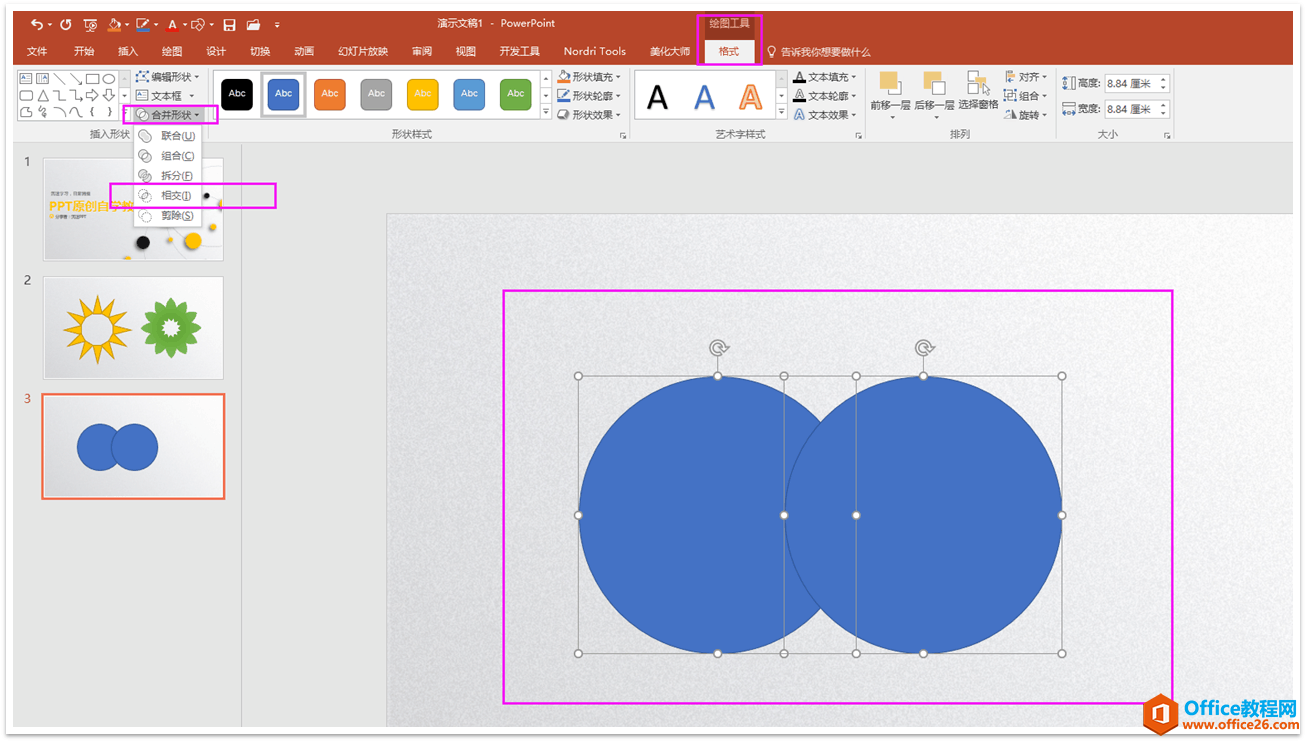Click the font color 'A' icon in quick access toolbar
The width and height of the screenshot is (1306, 742).
[x=171, y=24]
